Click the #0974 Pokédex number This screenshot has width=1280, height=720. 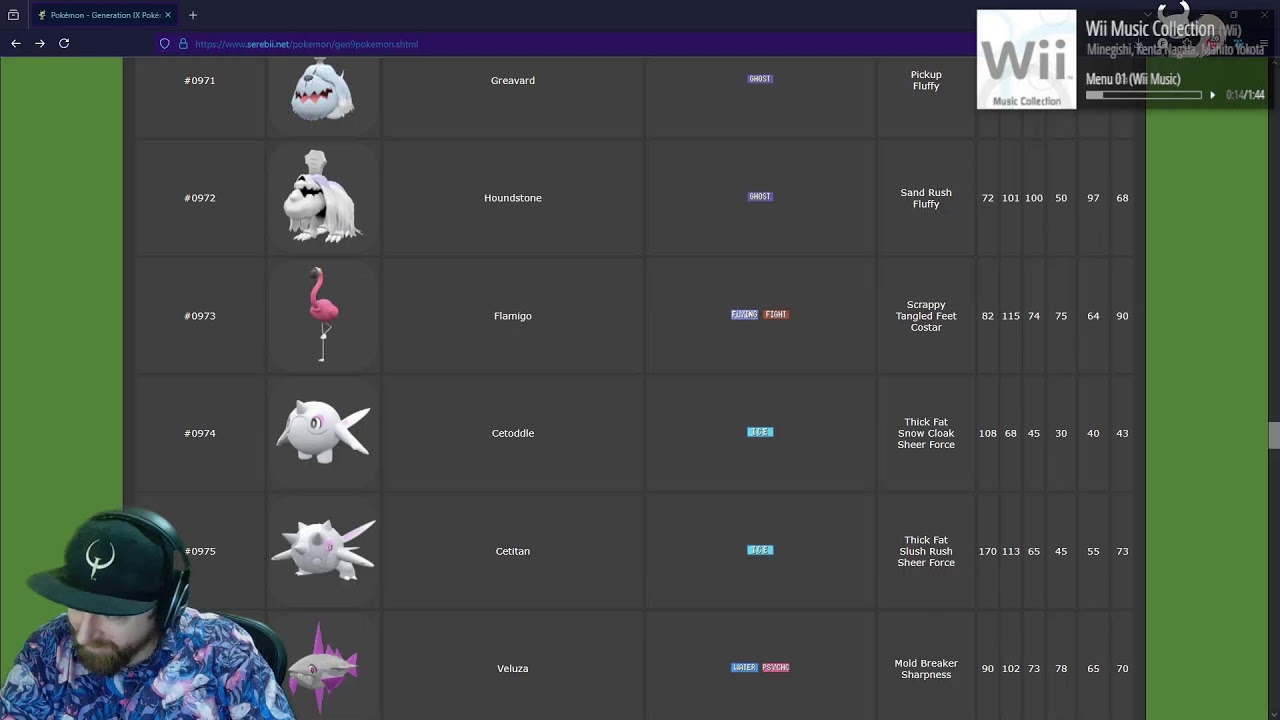coord(200,433)
